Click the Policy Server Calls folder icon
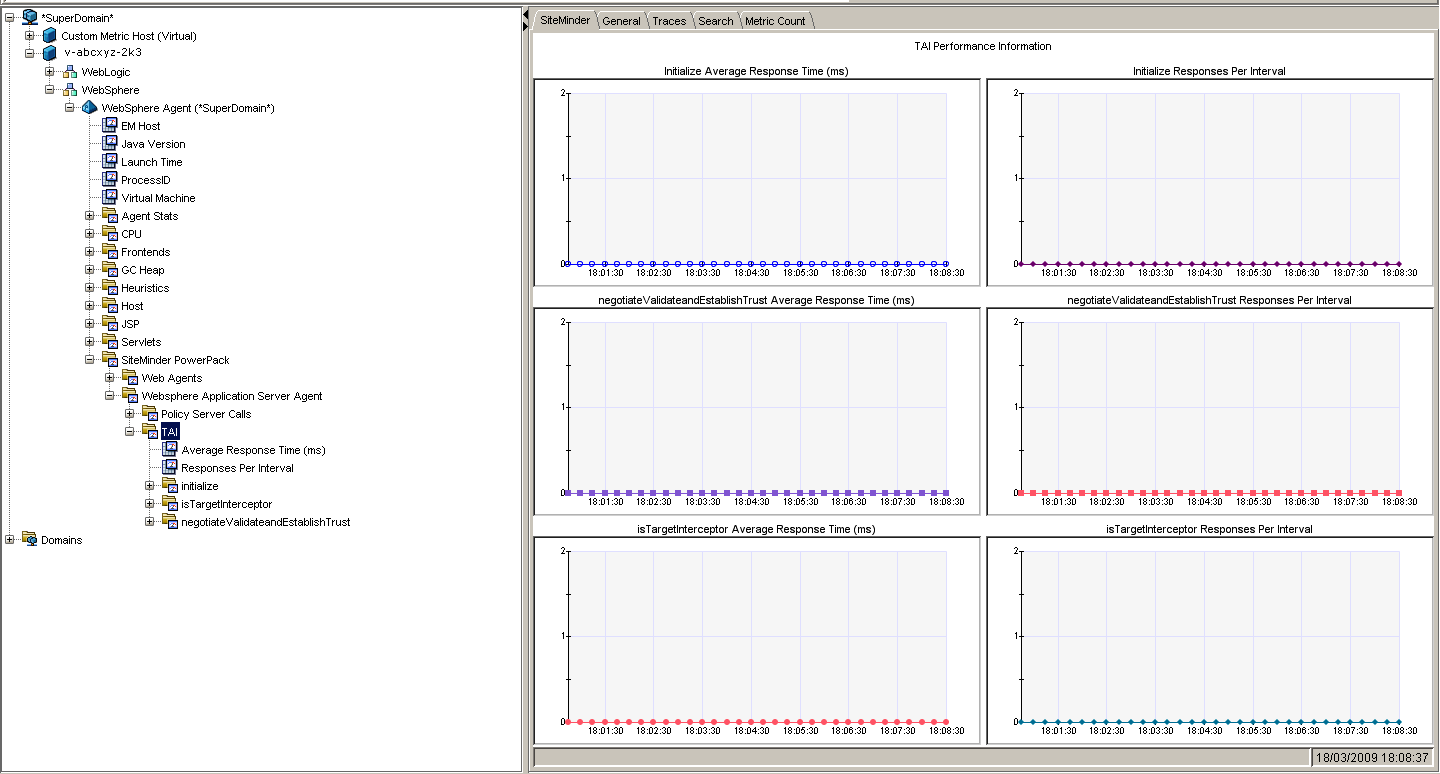Image resolution: width=1440 pixels, height=774 pixels. click(150, 413)
